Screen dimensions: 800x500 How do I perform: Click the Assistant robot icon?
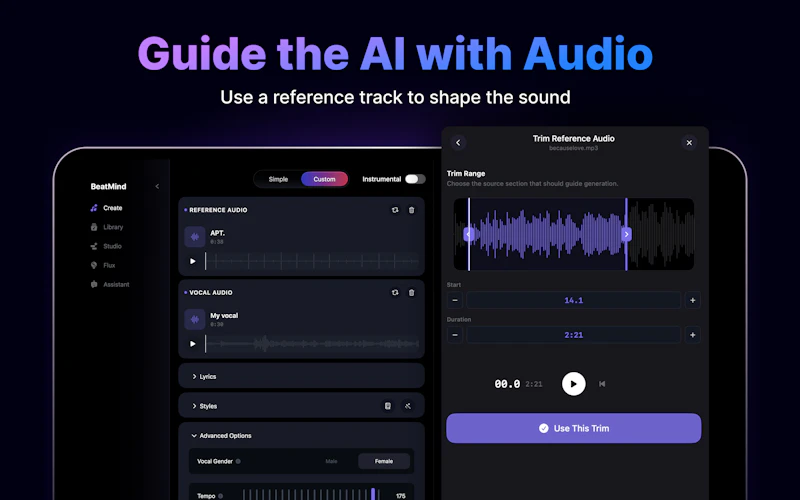94,285
